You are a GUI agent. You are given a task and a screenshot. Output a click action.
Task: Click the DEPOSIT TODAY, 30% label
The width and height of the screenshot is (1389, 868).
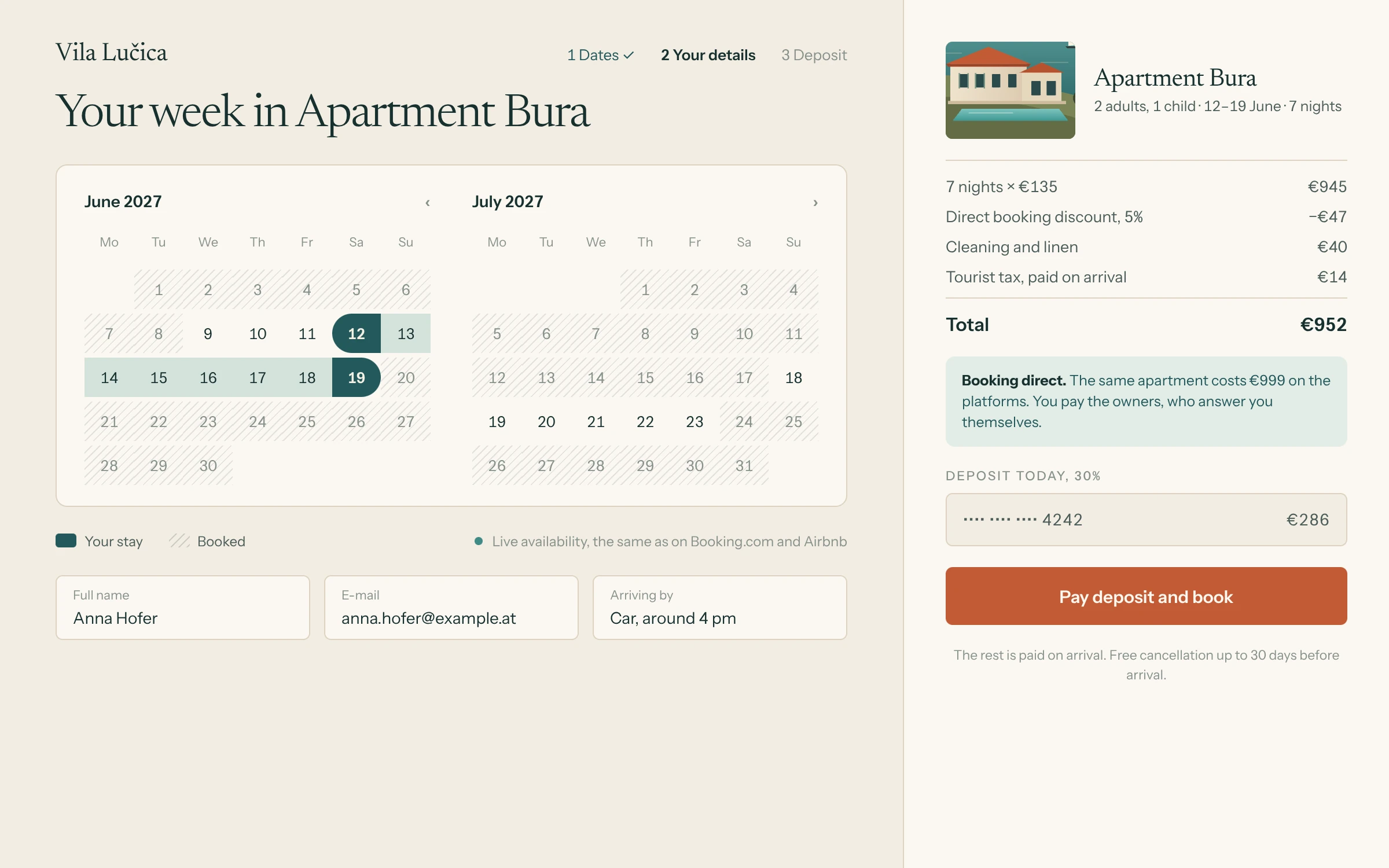point(1023,476)
